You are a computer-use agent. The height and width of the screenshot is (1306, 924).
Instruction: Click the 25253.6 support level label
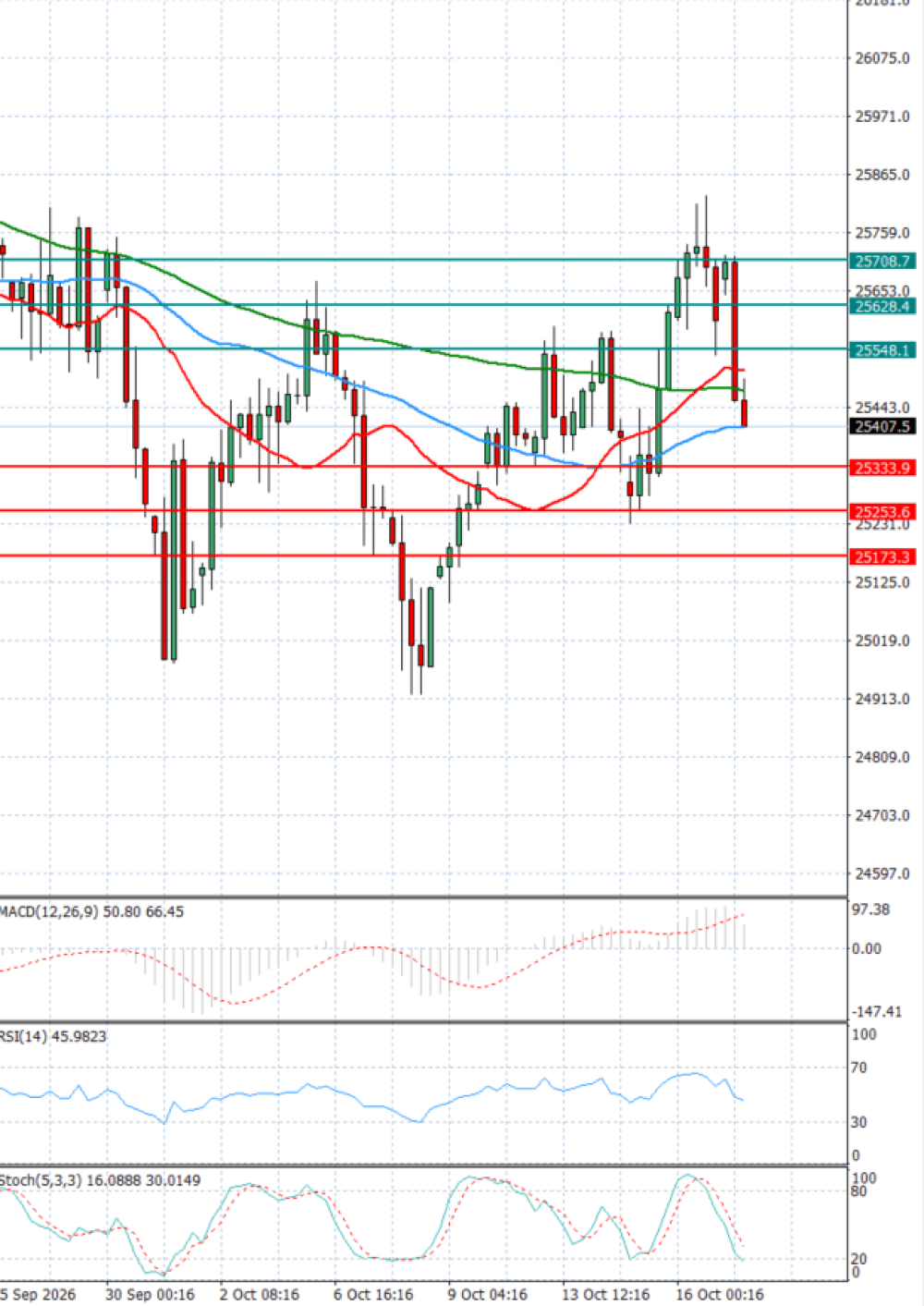click(882, 511)
